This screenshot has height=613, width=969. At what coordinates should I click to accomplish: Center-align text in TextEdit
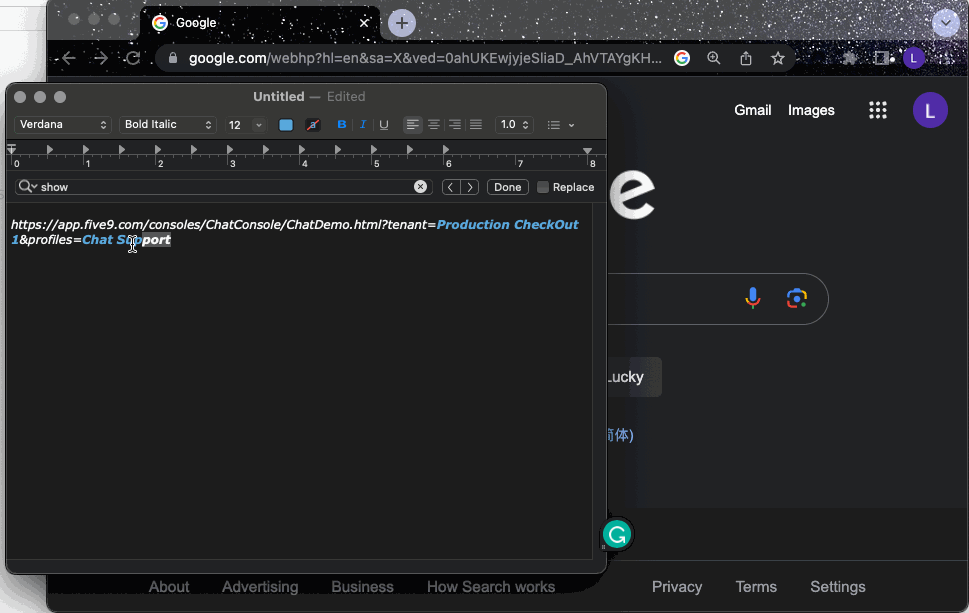[x=434, y=125]
